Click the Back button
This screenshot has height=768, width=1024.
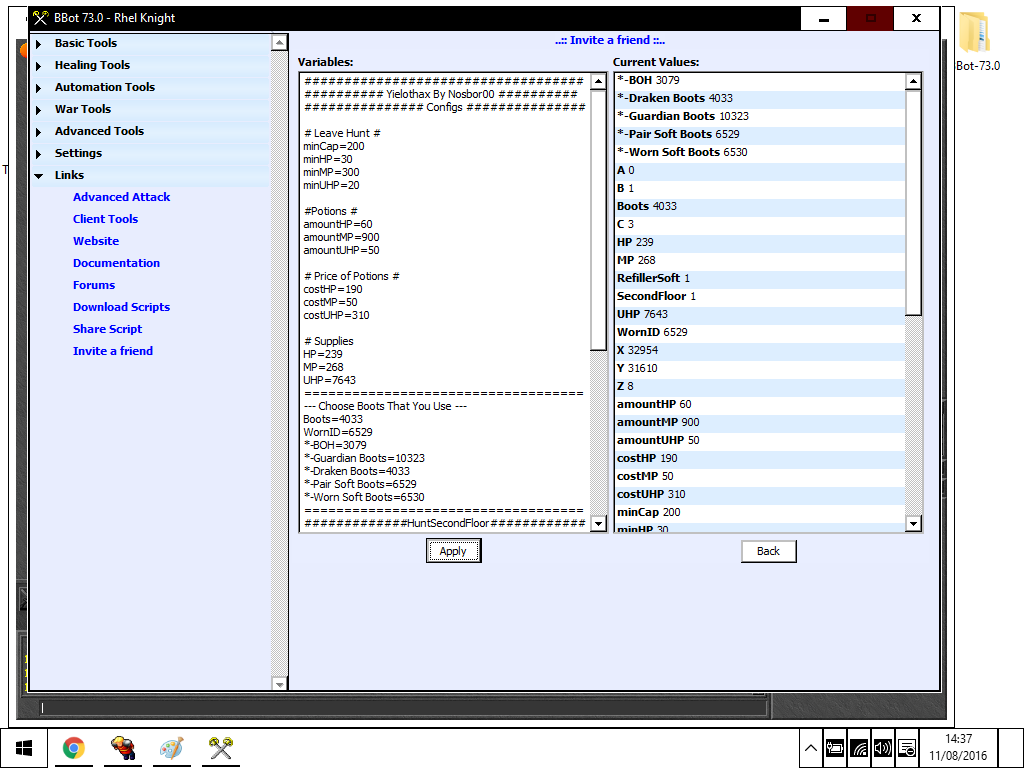click(x=768, y=551)
